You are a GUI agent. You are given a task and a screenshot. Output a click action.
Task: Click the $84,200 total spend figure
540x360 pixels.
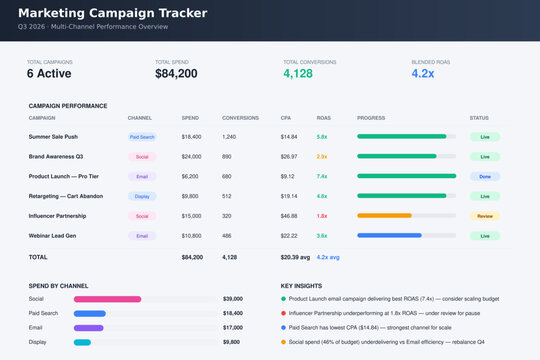point(176,73)
